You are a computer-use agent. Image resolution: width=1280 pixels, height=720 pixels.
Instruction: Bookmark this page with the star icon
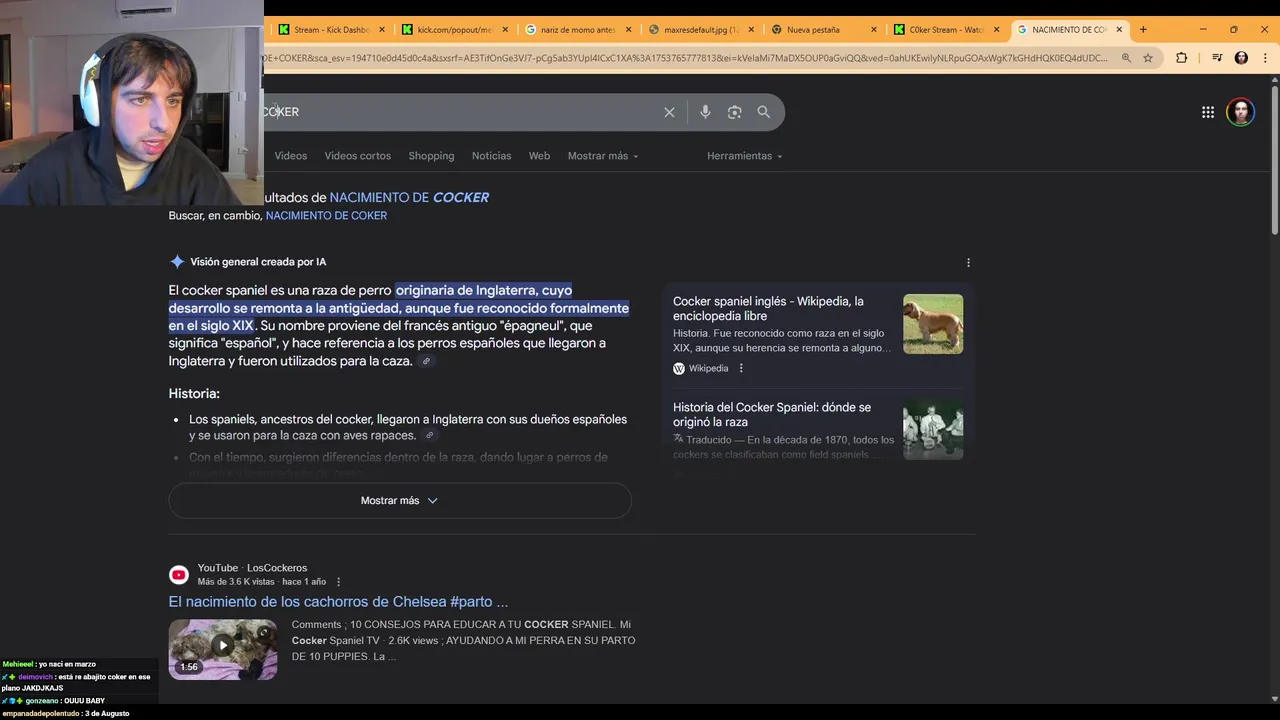[1148, 58]
